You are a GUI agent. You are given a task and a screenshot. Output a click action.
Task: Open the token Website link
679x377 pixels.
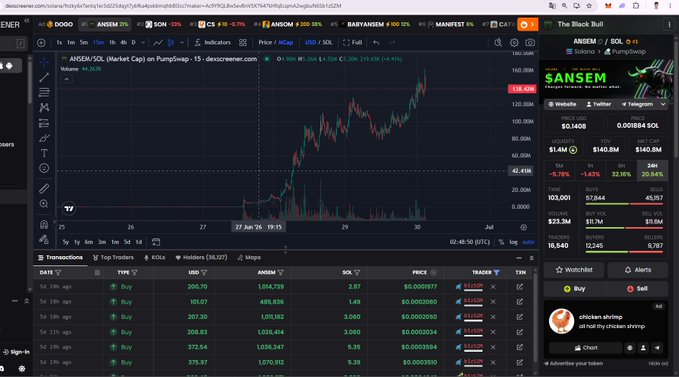click(x=562, y=104)
